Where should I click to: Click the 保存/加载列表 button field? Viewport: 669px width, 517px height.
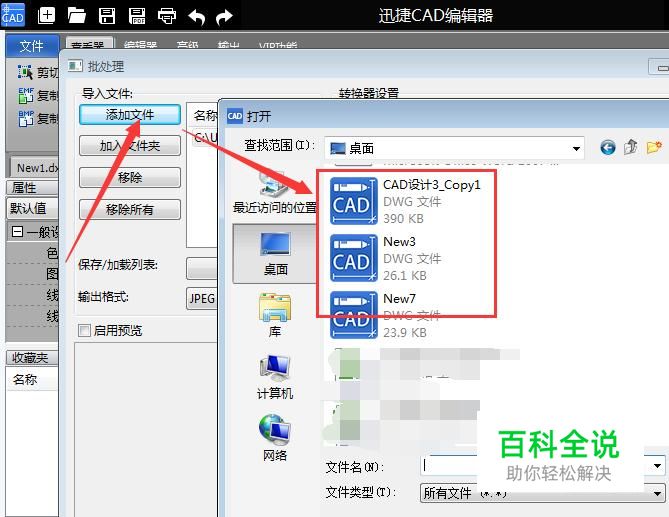tap(202, 268)
